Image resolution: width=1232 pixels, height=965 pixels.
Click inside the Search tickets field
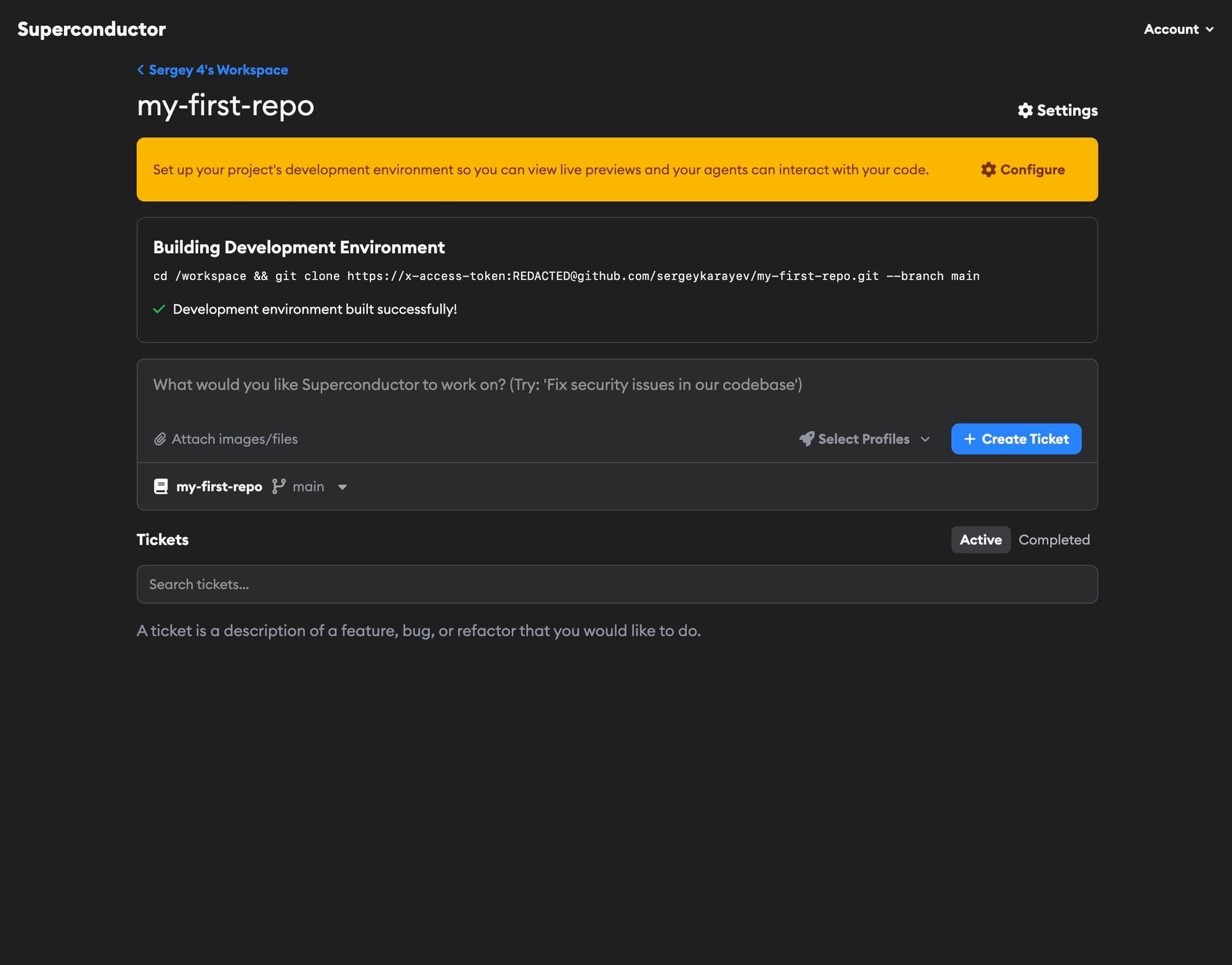coord(616,584)
